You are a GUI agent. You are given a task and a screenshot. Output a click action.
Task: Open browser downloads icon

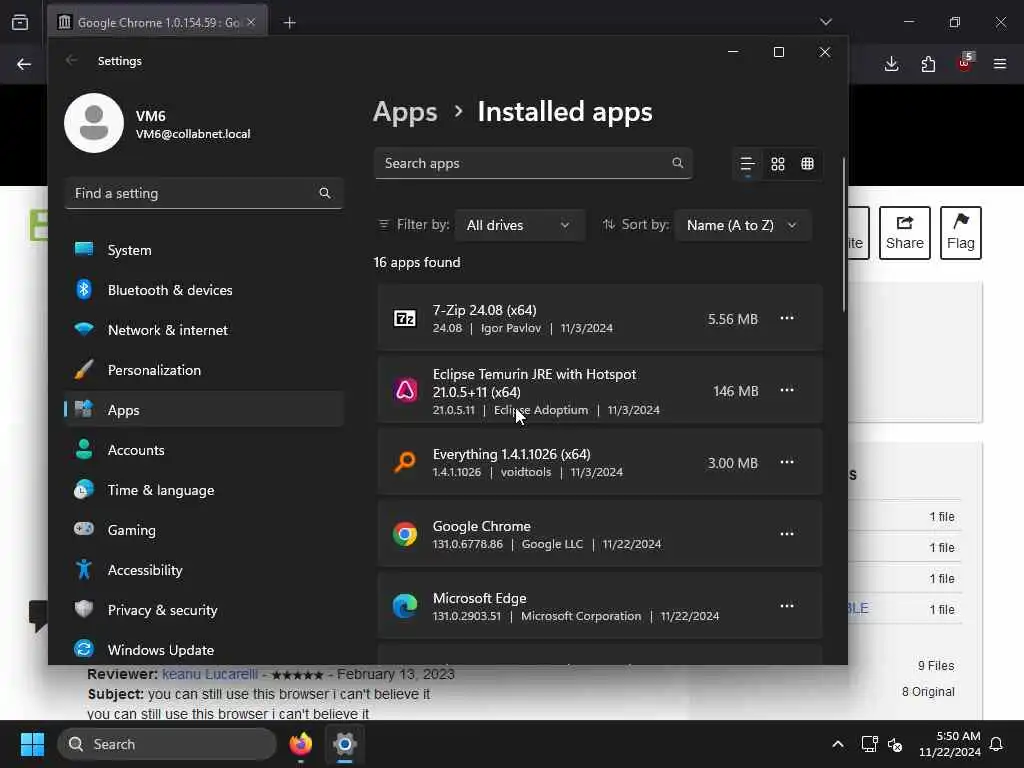[x=891, y=64]
